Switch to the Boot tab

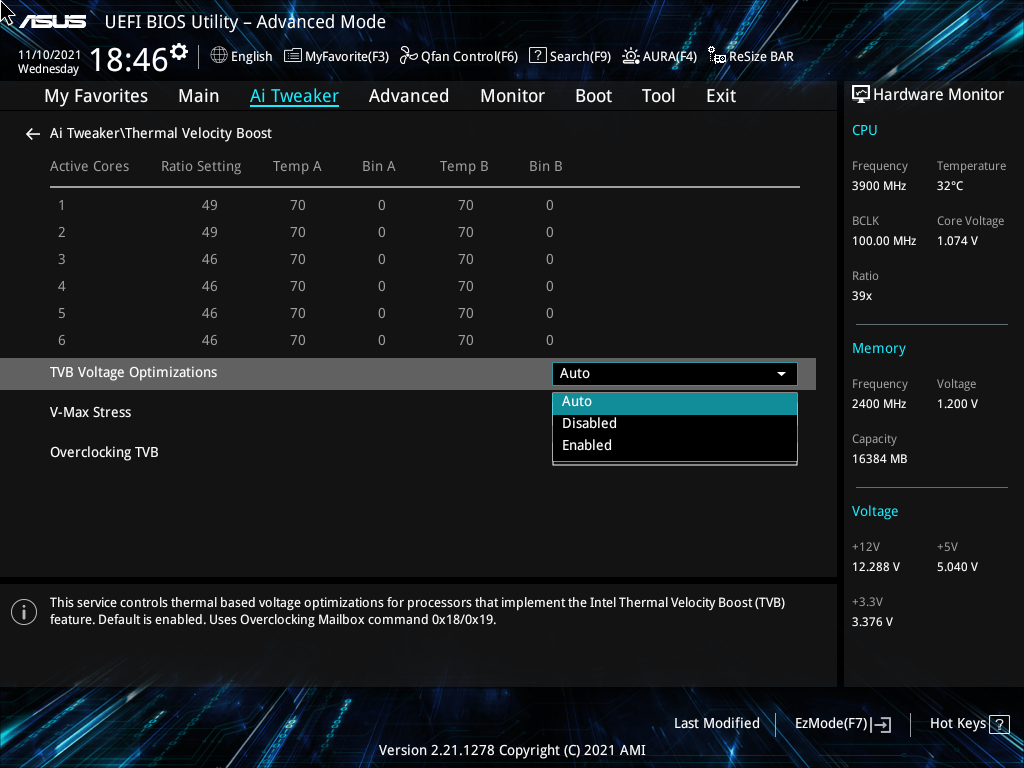tap(593, 96)
